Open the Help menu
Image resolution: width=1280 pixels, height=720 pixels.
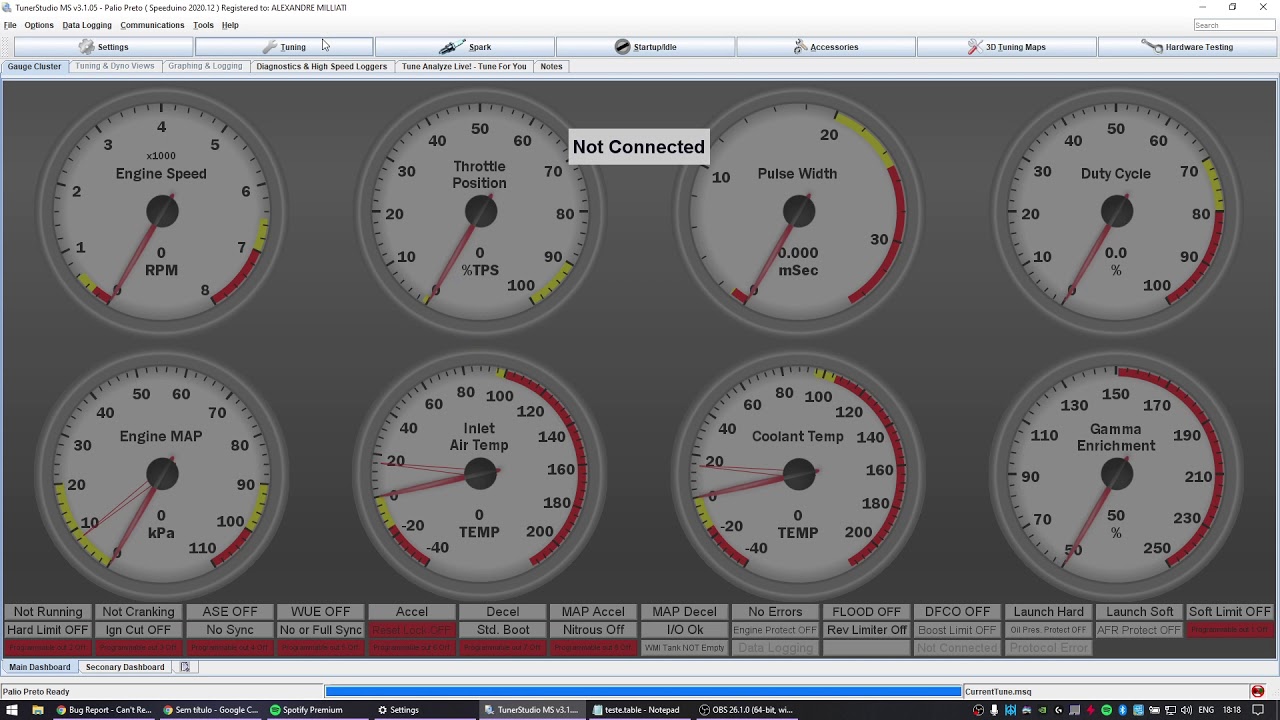coord(230,25)
